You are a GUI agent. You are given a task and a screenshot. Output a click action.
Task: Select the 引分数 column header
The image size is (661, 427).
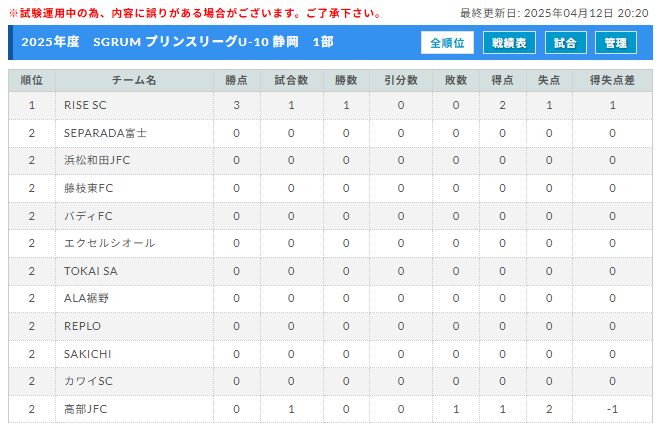tap(401, 81)
